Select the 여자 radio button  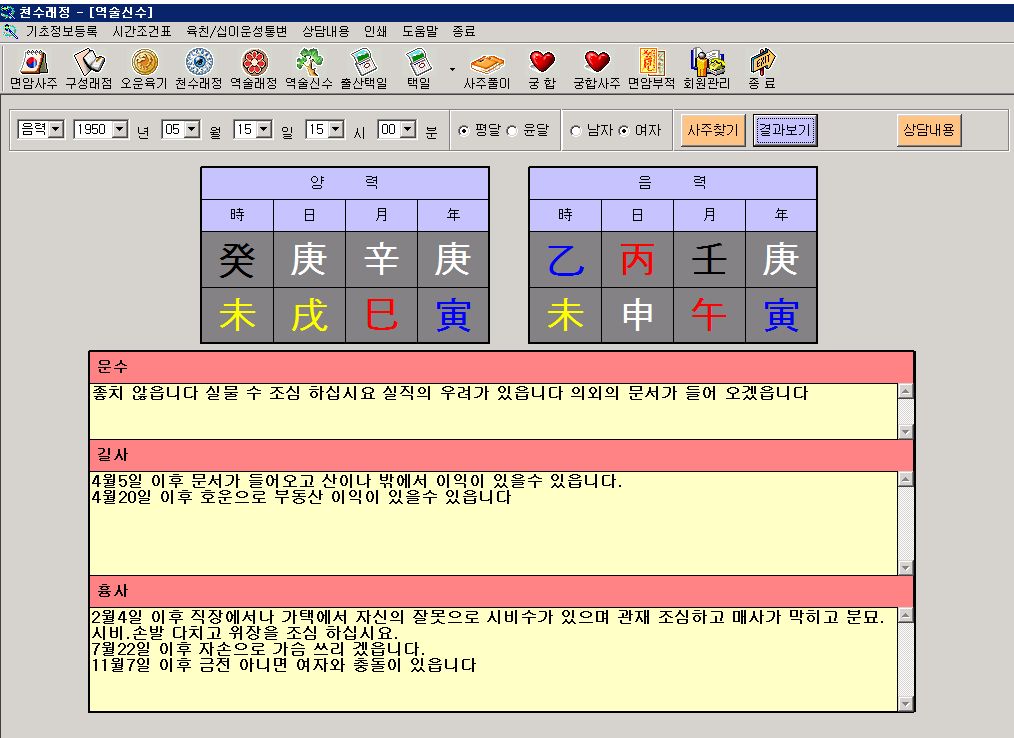[623, 131]
